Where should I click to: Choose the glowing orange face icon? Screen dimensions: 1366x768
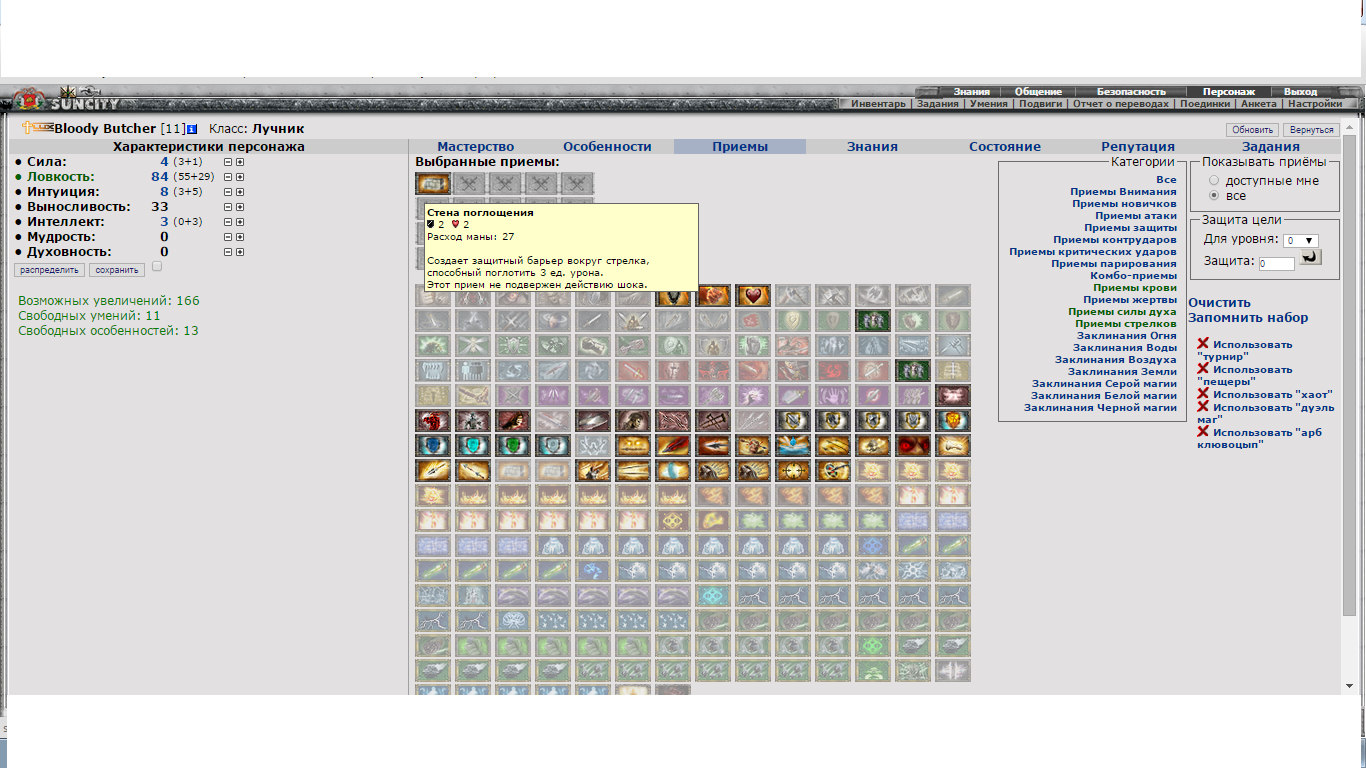tap(633, 445)
